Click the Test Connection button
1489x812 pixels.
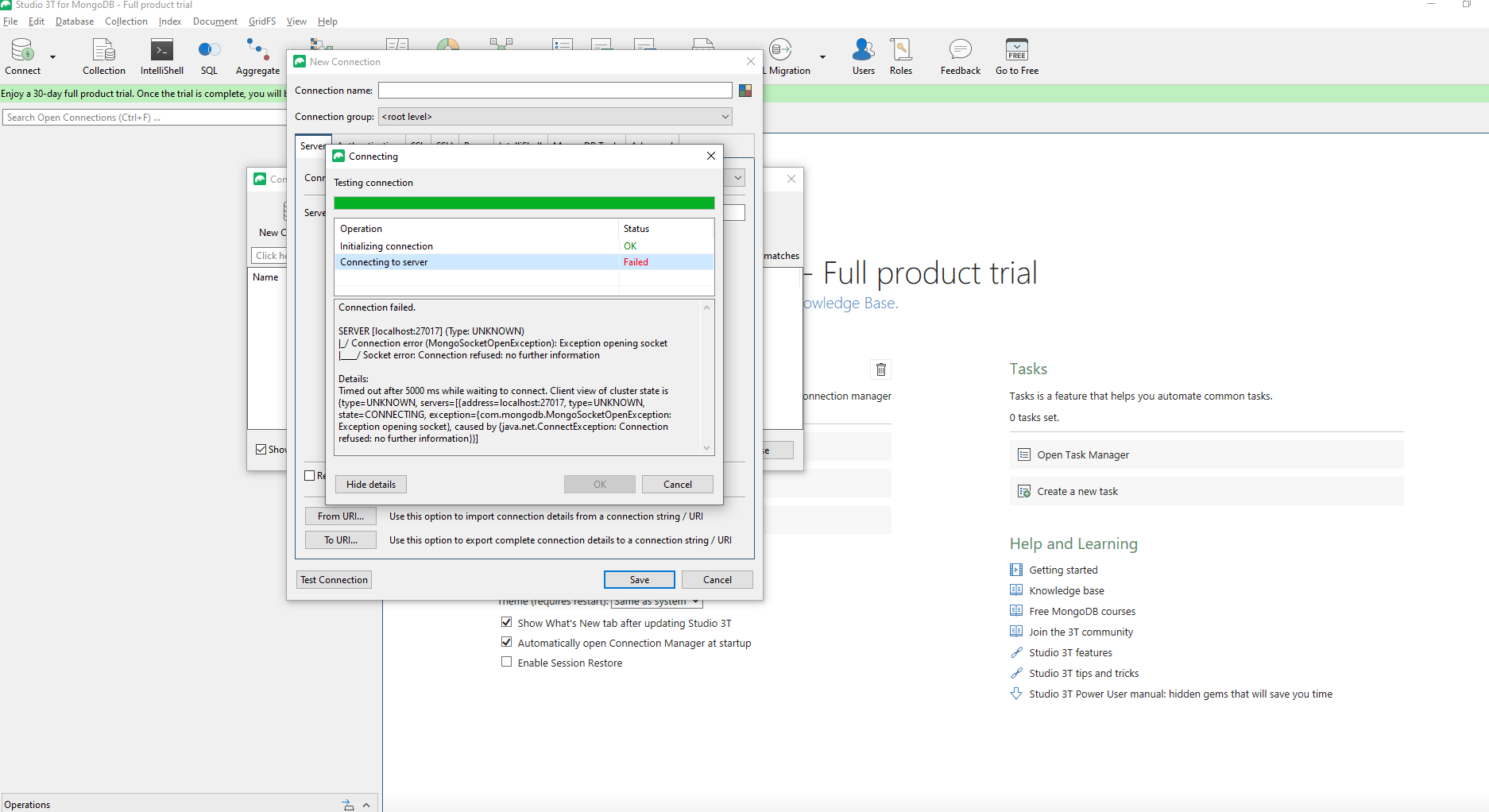[x=335, y=579]
